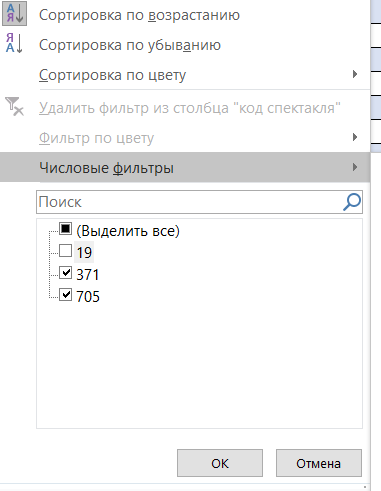Click the Отмена button
The width and height of the screenshot is (381, 491).
319,463
